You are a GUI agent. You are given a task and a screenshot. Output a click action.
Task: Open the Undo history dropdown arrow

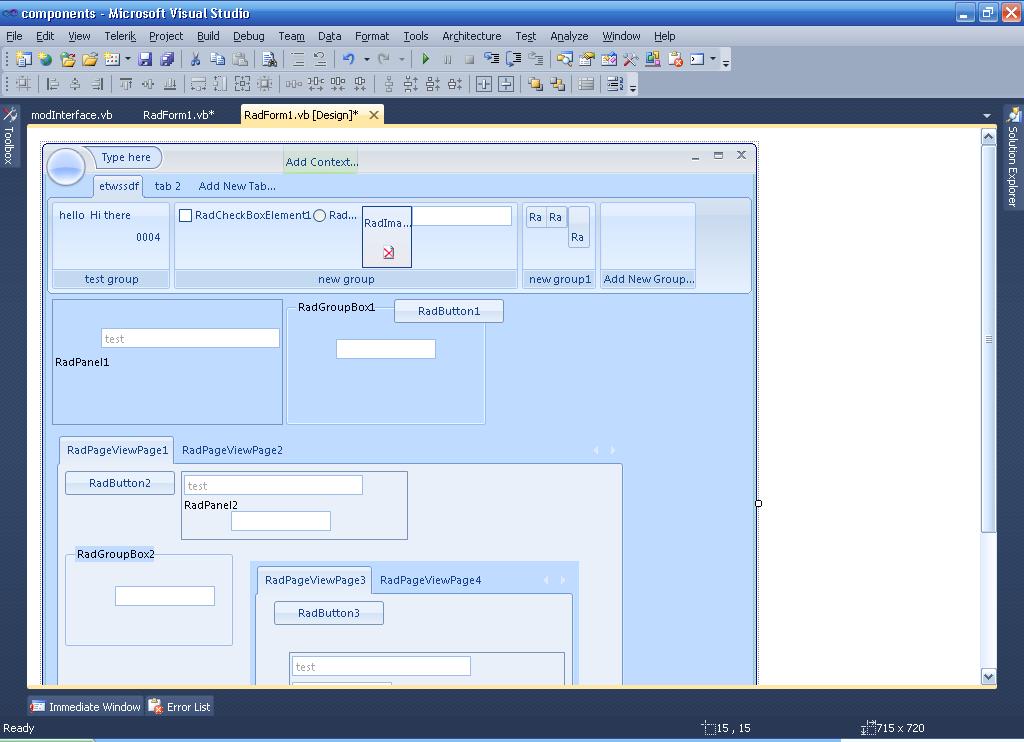366,59
